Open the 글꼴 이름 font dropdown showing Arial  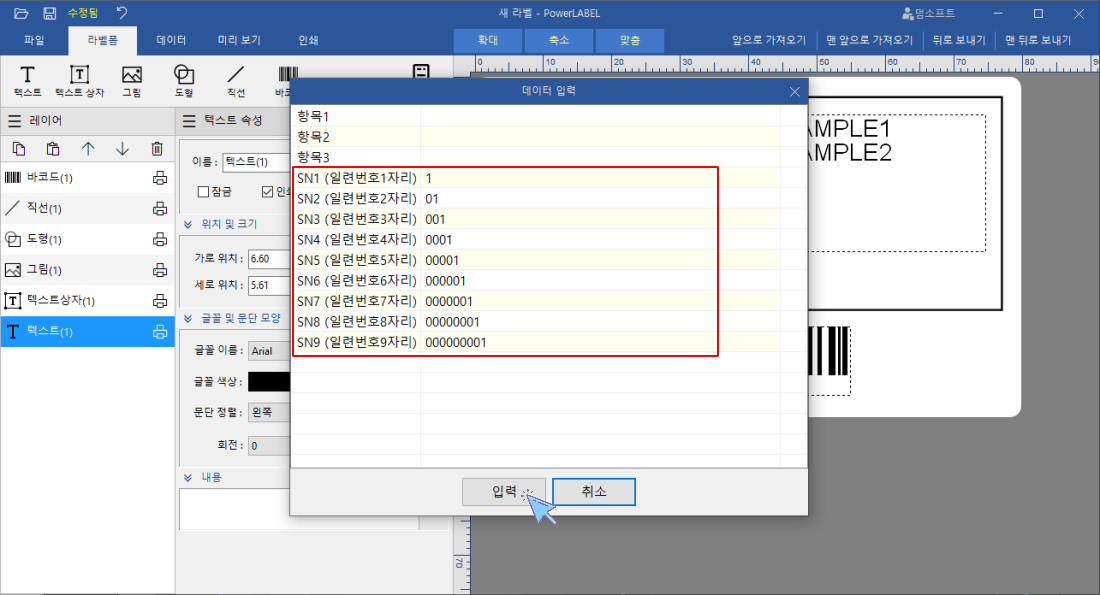click(x=266, y=351)
